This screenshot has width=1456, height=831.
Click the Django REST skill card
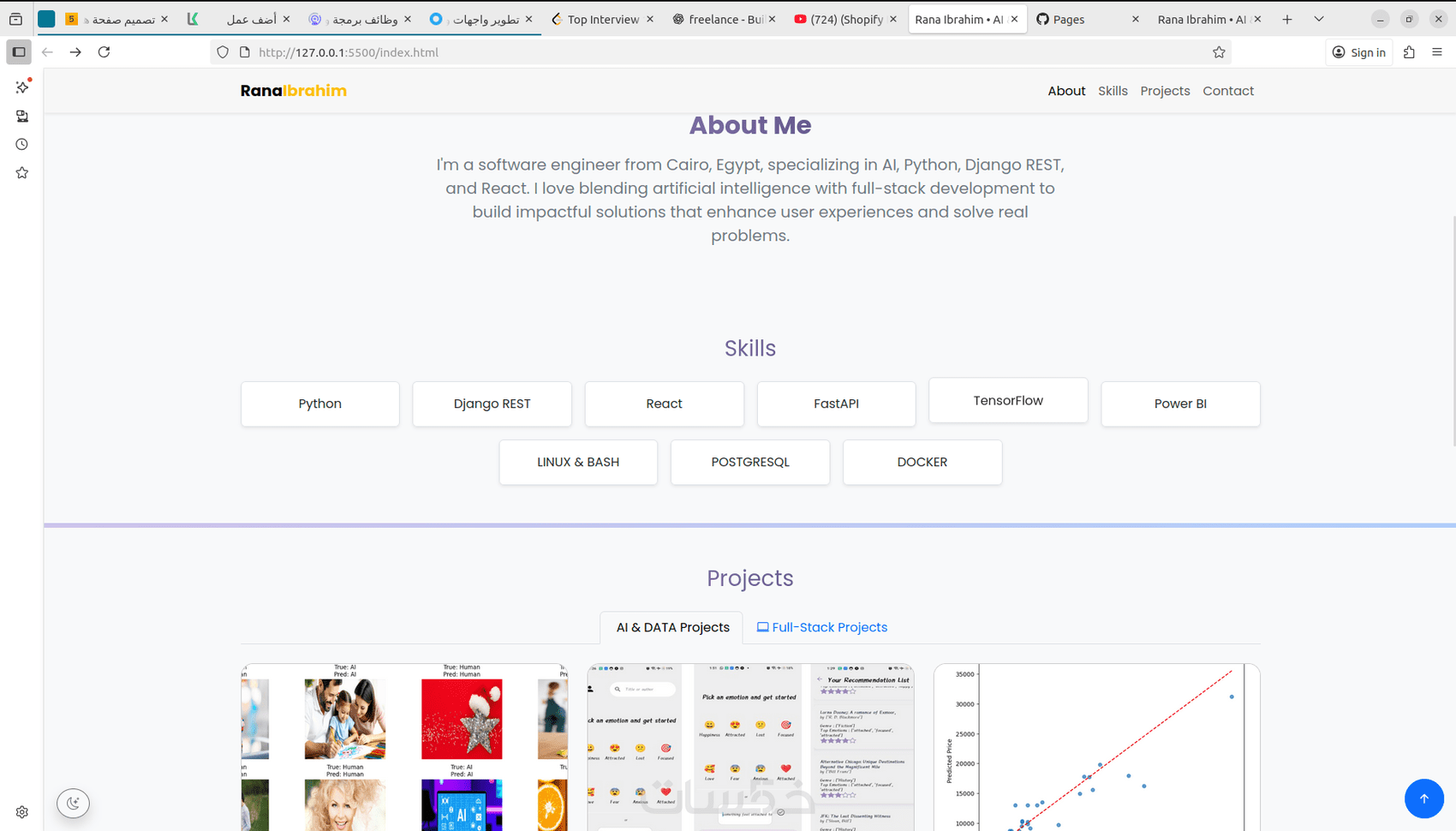pyautogui.click(x=492, y=404)
